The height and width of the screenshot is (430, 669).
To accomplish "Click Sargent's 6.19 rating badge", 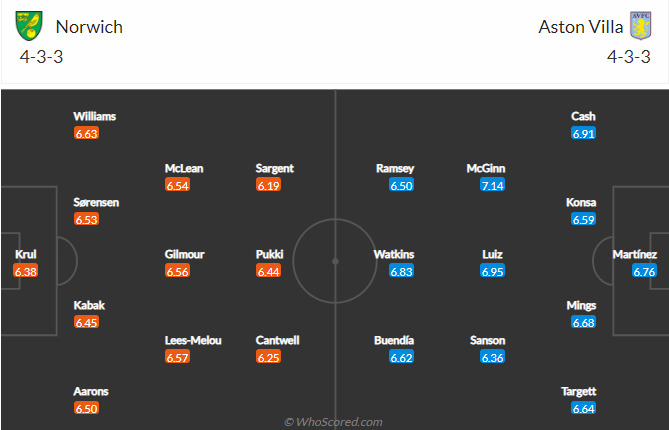I will click(x=268, y=185).
